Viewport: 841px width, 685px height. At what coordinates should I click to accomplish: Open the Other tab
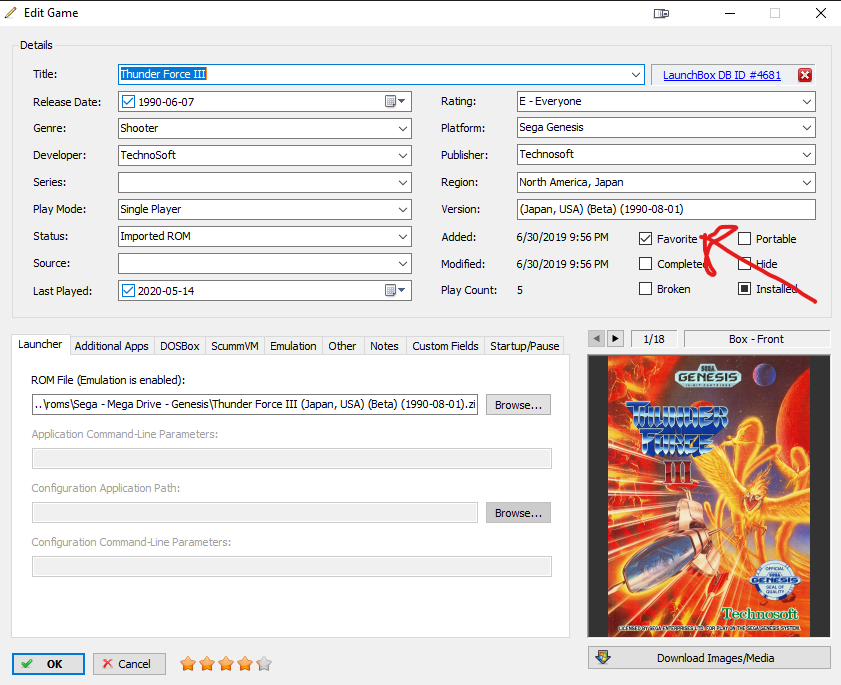342,346
